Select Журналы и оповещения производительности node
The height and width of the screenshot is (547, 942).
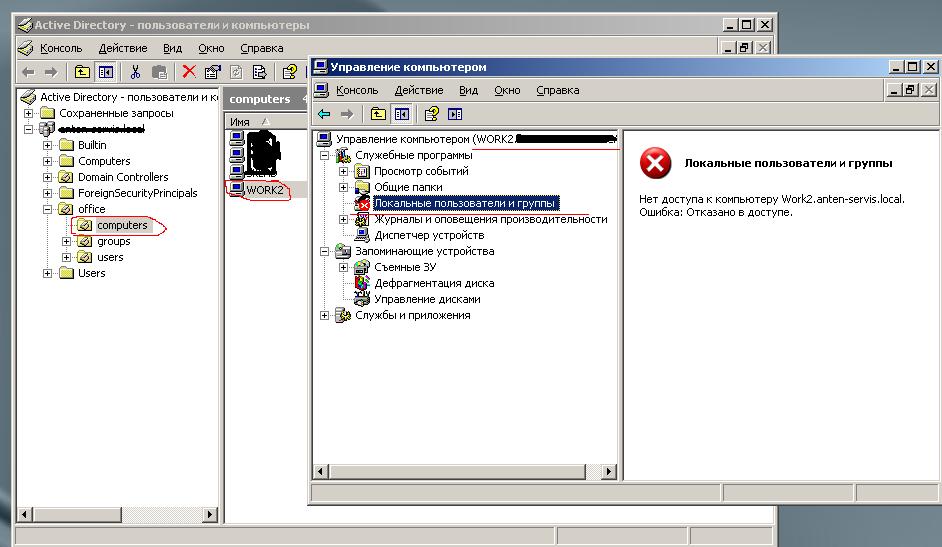click(490, 219)
